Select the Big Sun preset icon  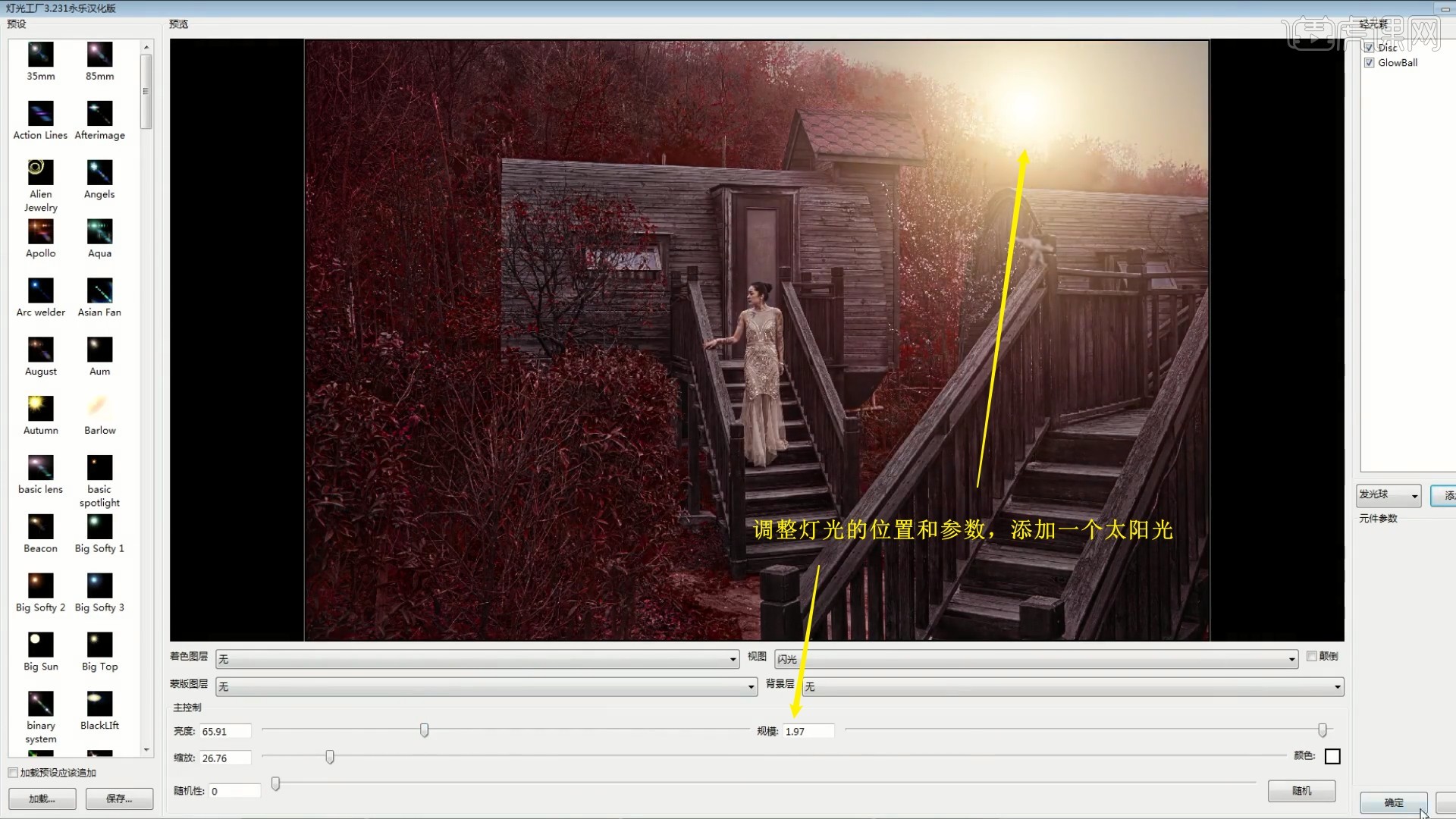click(40, 645)
